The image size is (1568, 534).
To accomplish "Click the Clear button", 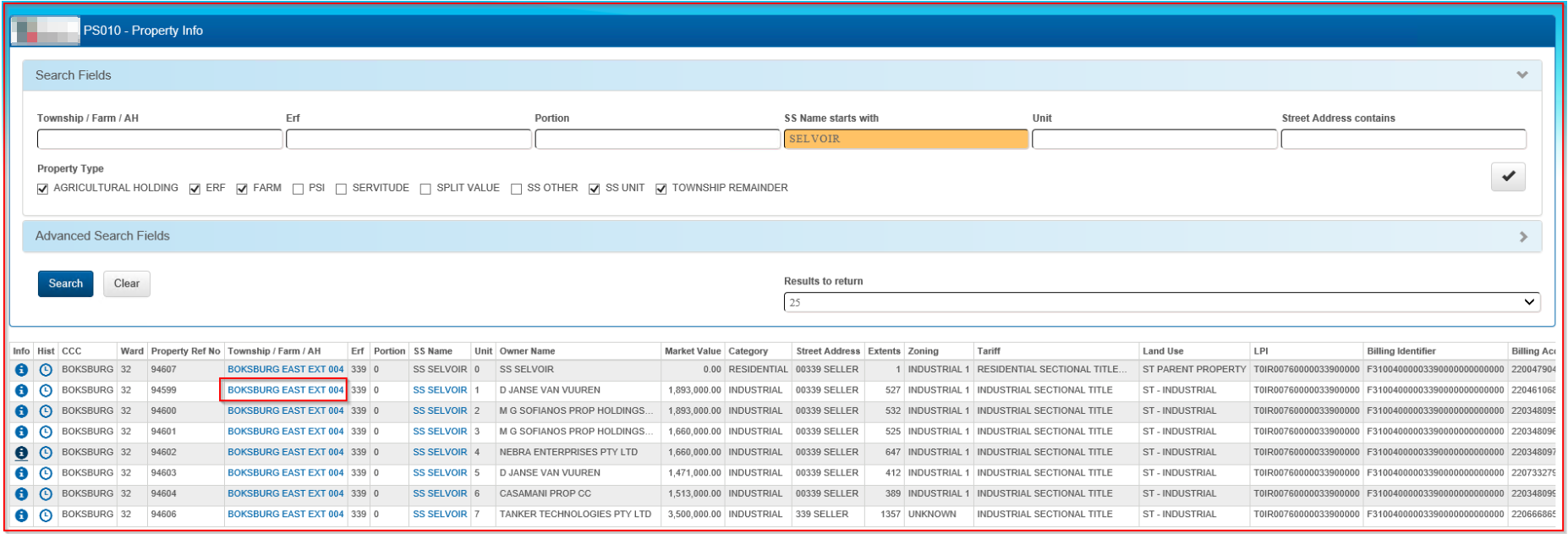I will click(127, 284).
